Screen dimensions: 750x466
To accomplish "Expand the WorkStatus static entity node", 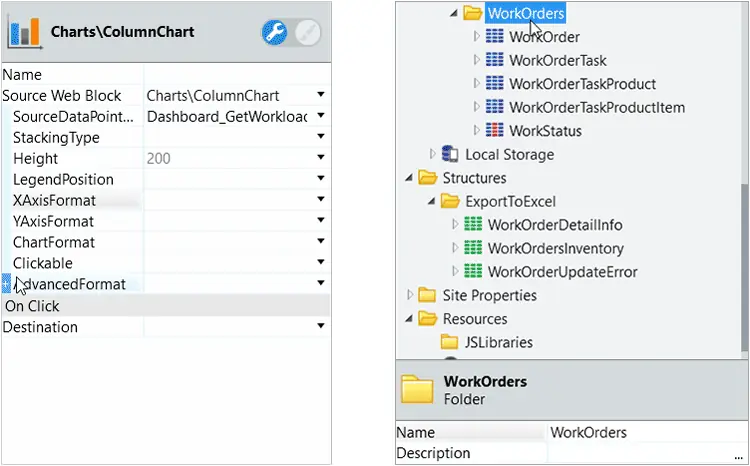I will tap(476, 130).
